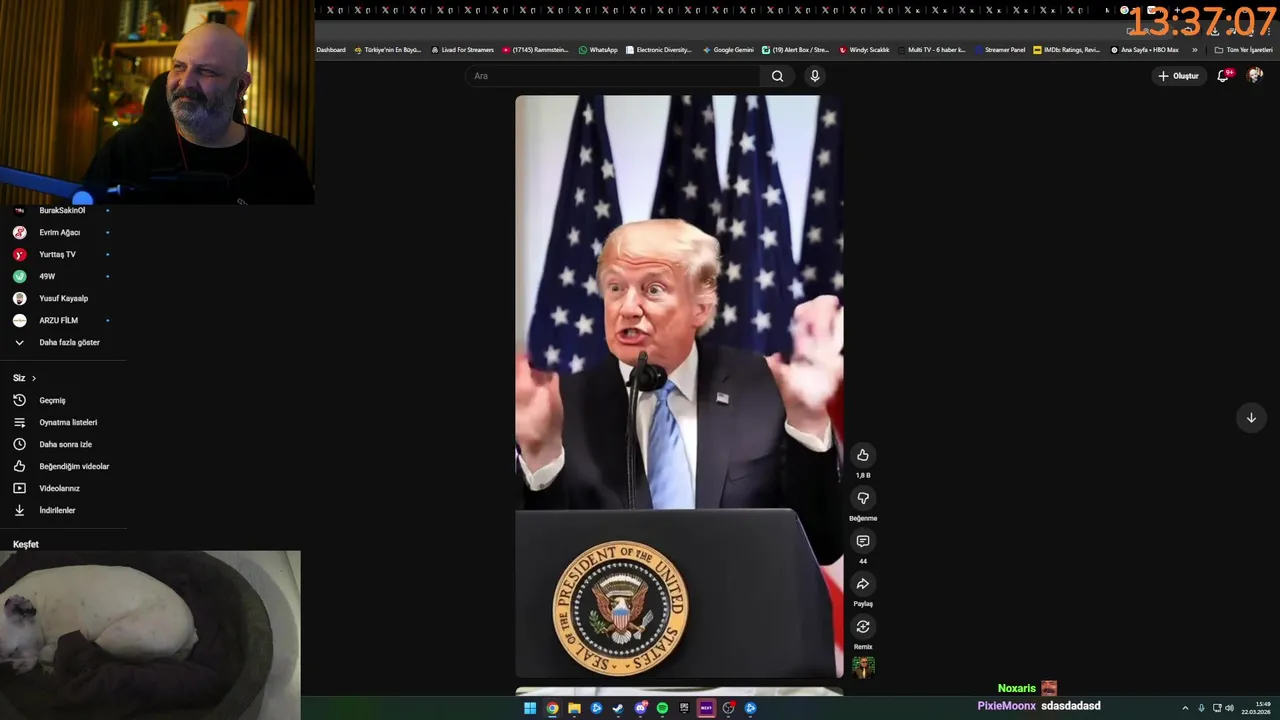Open the Siz section chevron
The image size is (1280, 720).
pos(33,378)
